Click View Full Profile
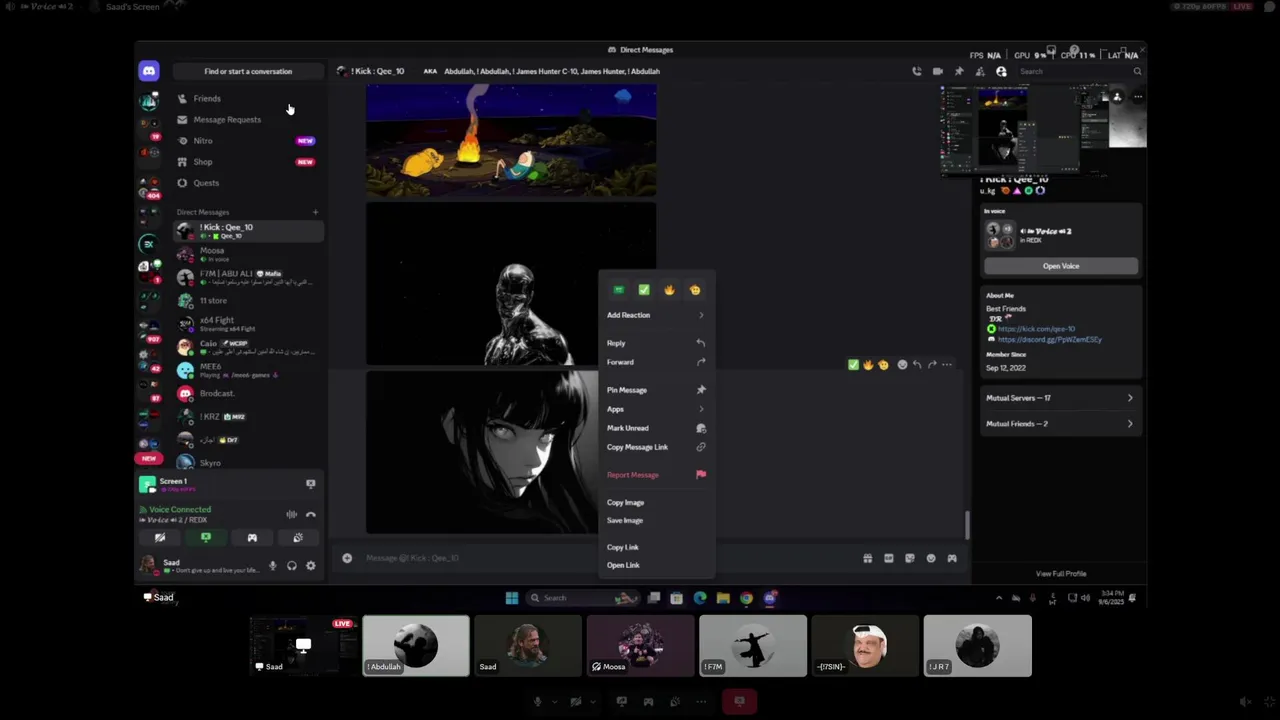Image resolution: width=1280 pixels, height=720 pixels. click(1061, 574)
